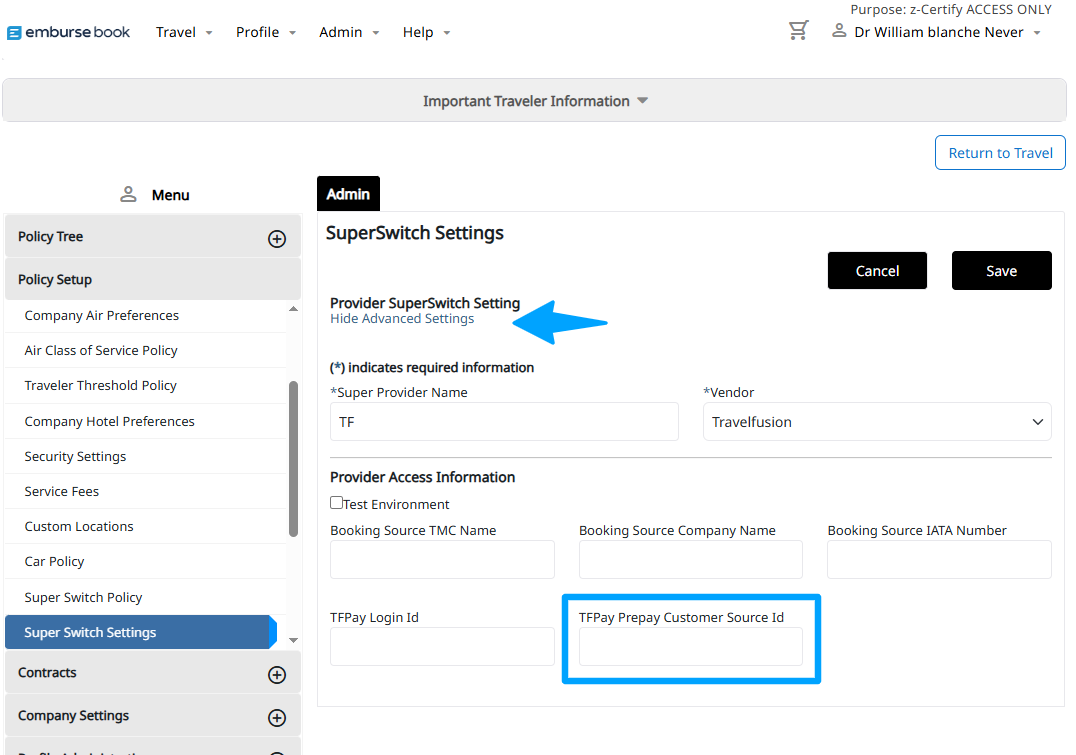Open the Travel dropdown menu
This screenshot has height=755, width=1076.
184,32
